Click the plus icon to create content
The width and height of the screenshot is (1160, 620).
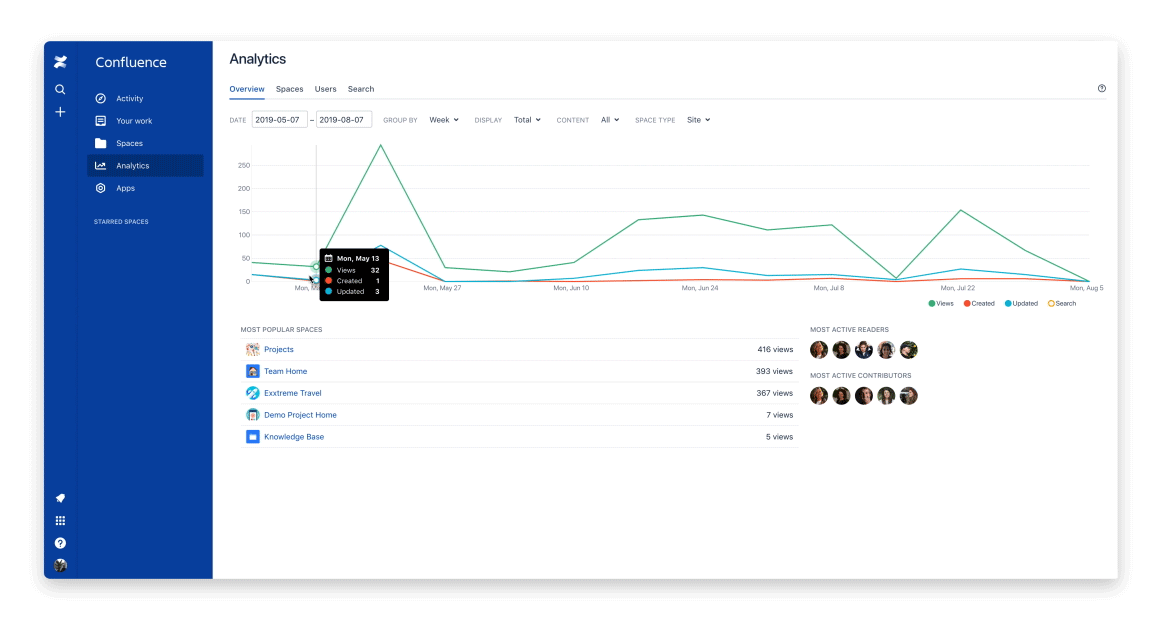[x=60, y=112]
